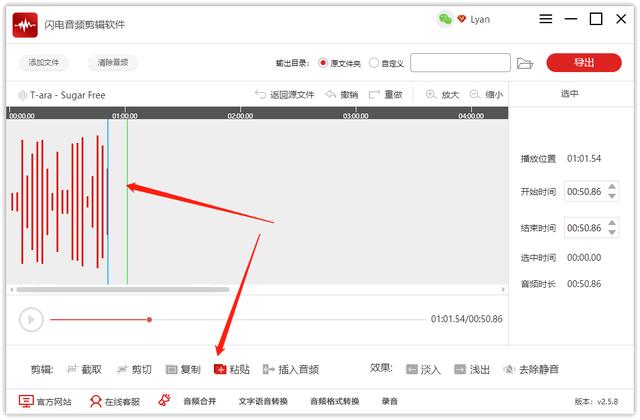Open the WeChat icon in title bar
The width and height of the screenshot is (640, 420).
(x=445, y=19)
